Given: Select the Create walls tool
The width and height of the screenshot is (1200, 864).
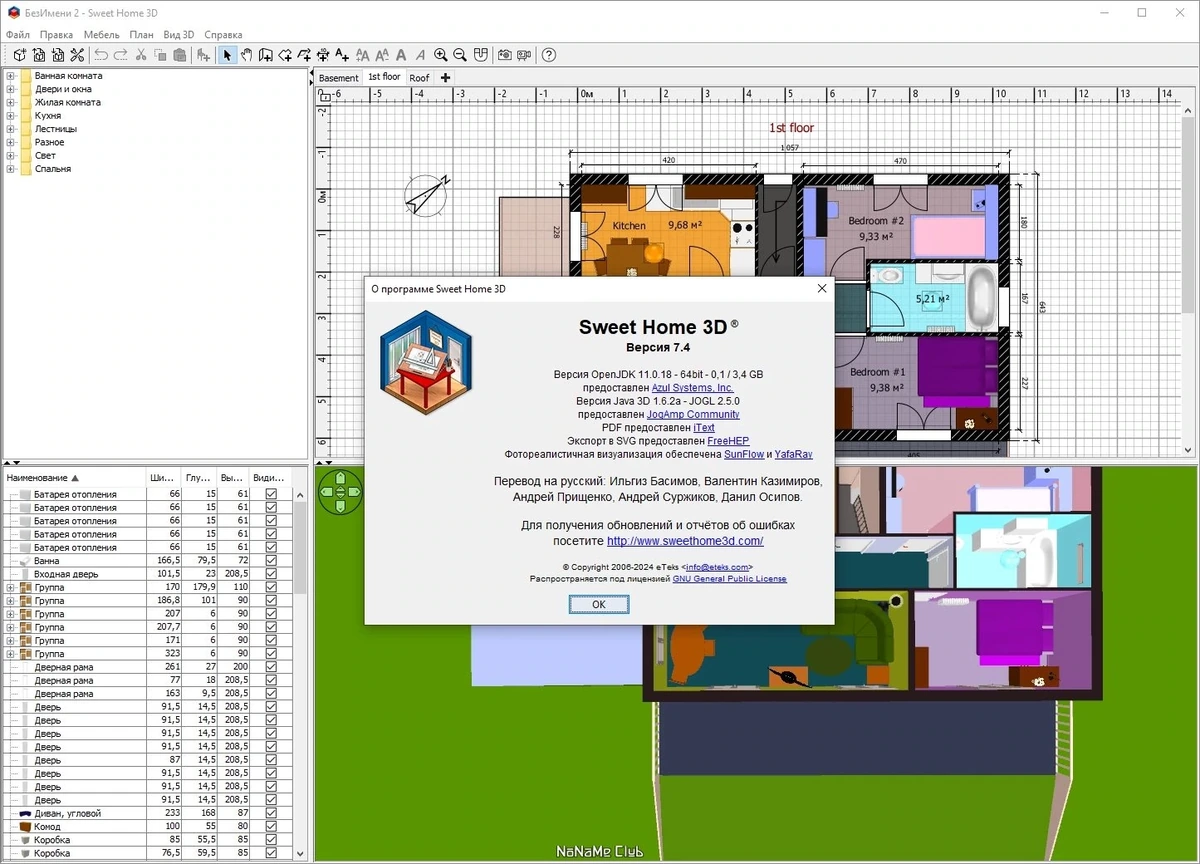Looking at the screenshot, I should click(x=265, y=55).
